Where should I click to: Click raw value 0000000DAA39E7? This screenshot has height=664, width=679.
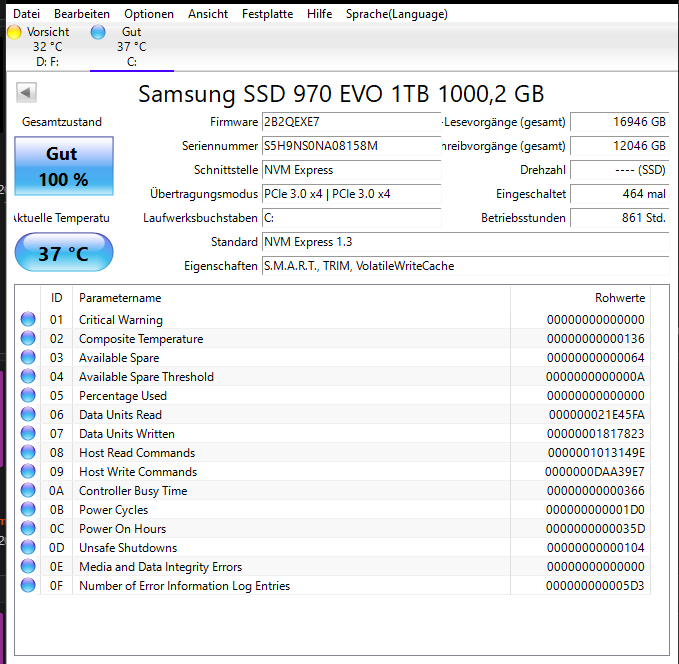[x=595, y=472]
